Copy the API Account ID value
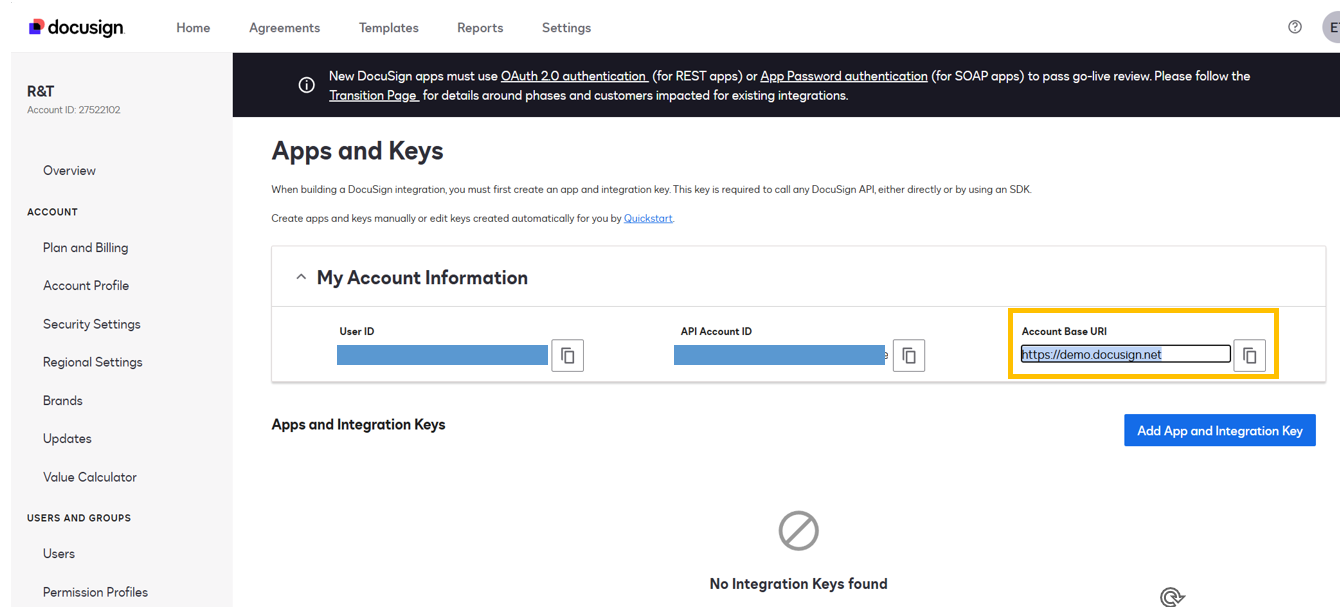 [908, 355]
